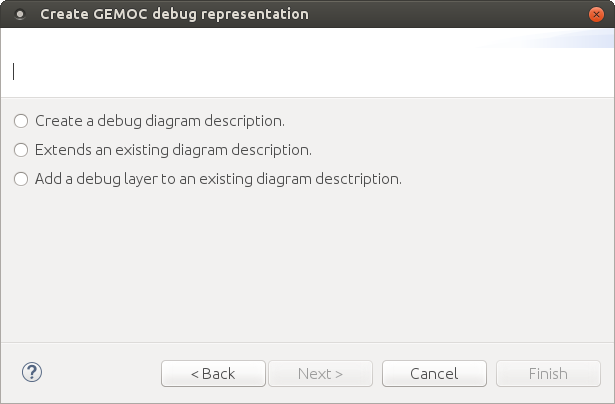
Task: Click the text cursor in the white header area
Action: (x=14, y=71)
